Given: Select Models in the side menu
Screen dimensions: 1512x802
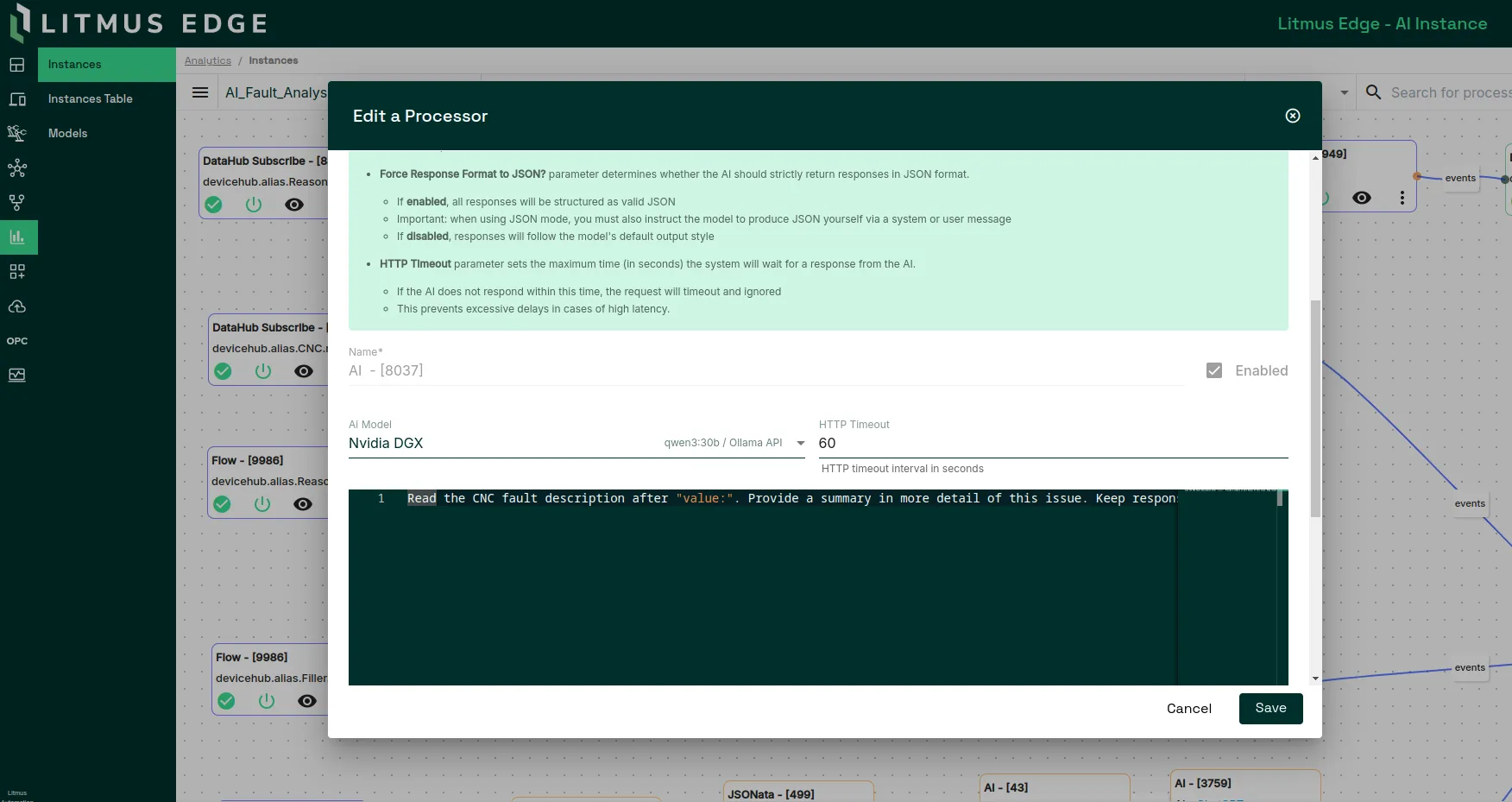Looking at the screenshot, I should pos(107,134).
